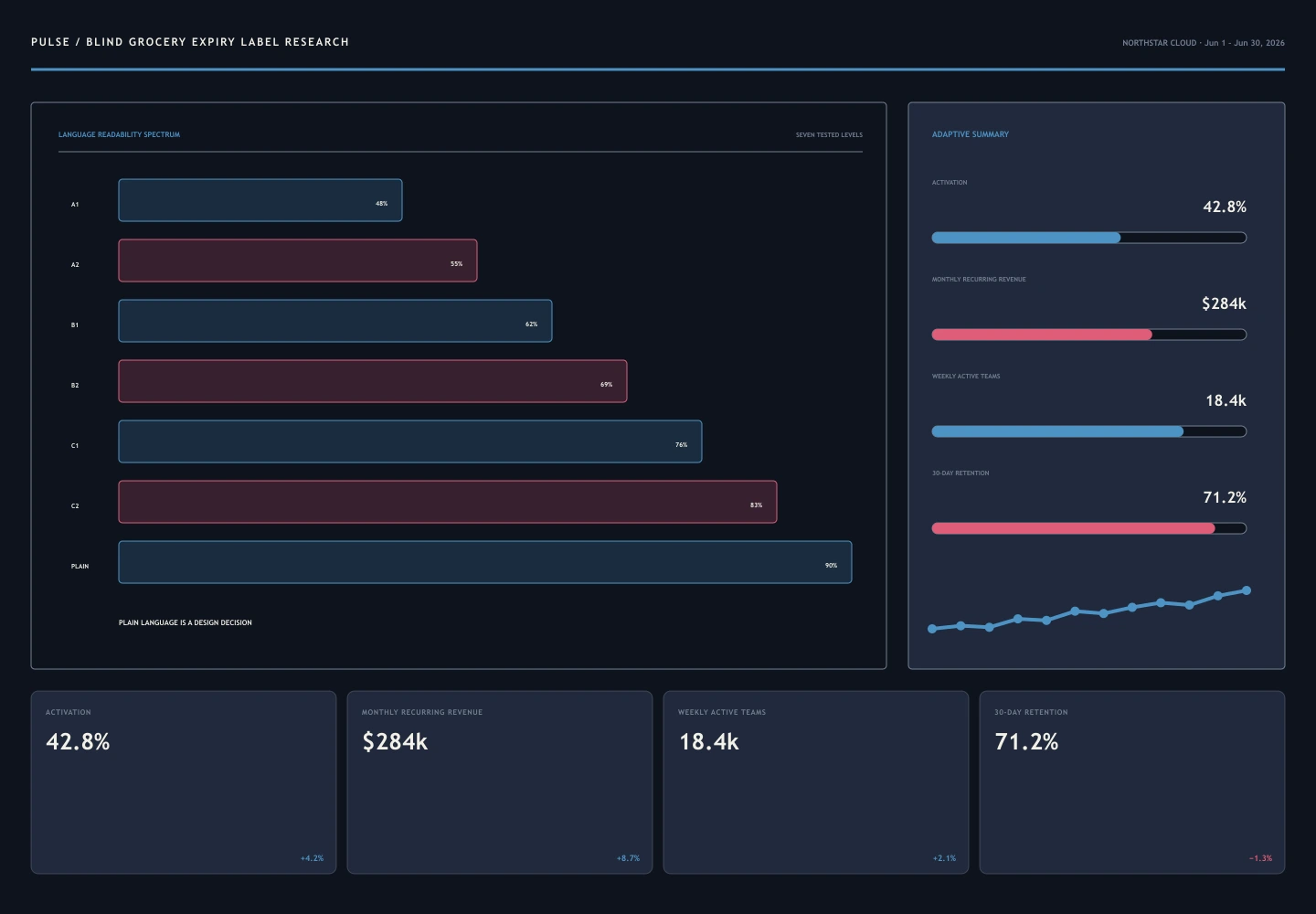The height and width of the screenshot is (914, 1316).
Task: Click the 'Seven Tested Levels' label
Action: click(x=829, y=135)
